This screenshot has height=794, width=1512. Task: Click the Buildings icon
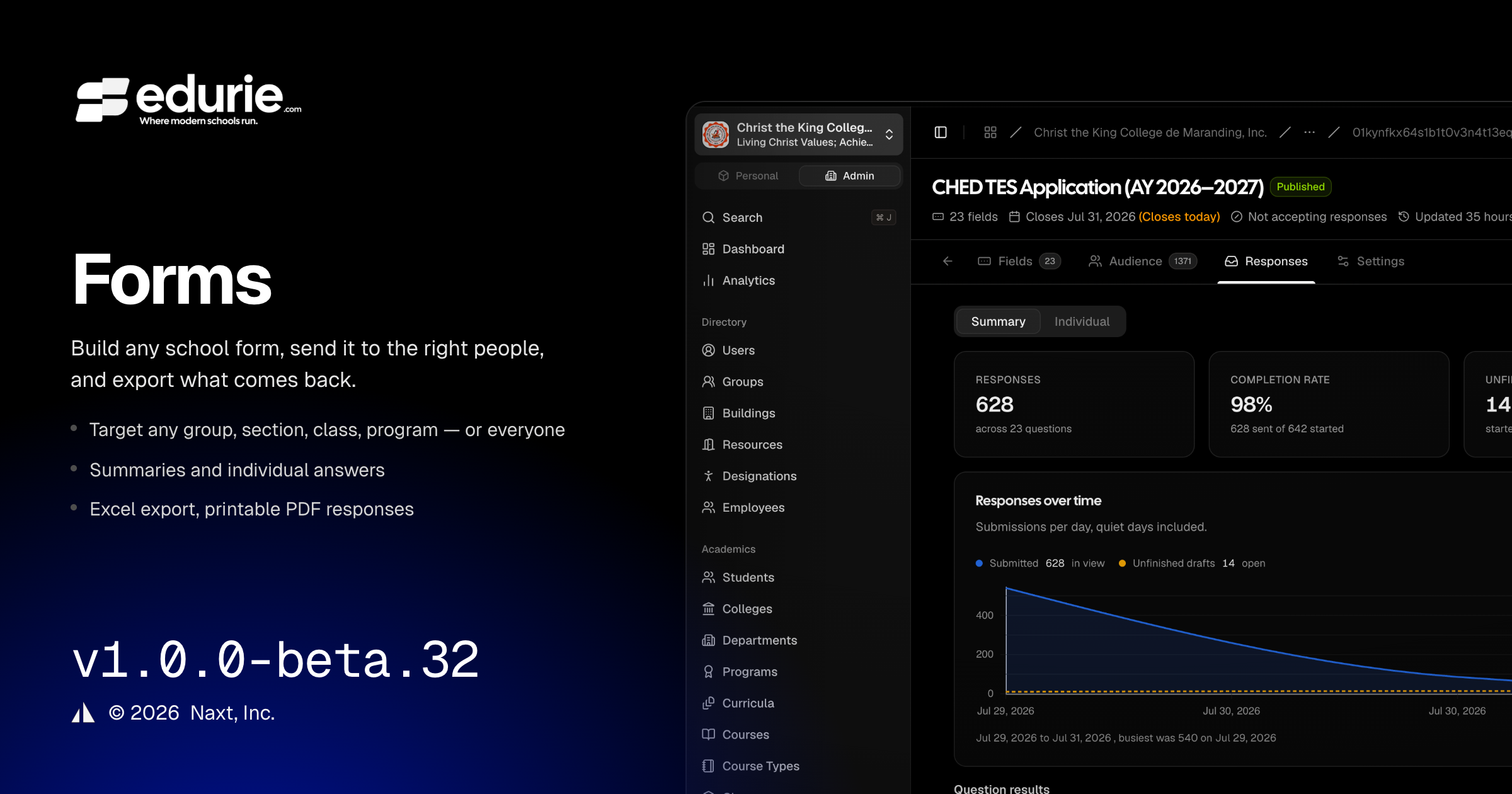(709, 413)
